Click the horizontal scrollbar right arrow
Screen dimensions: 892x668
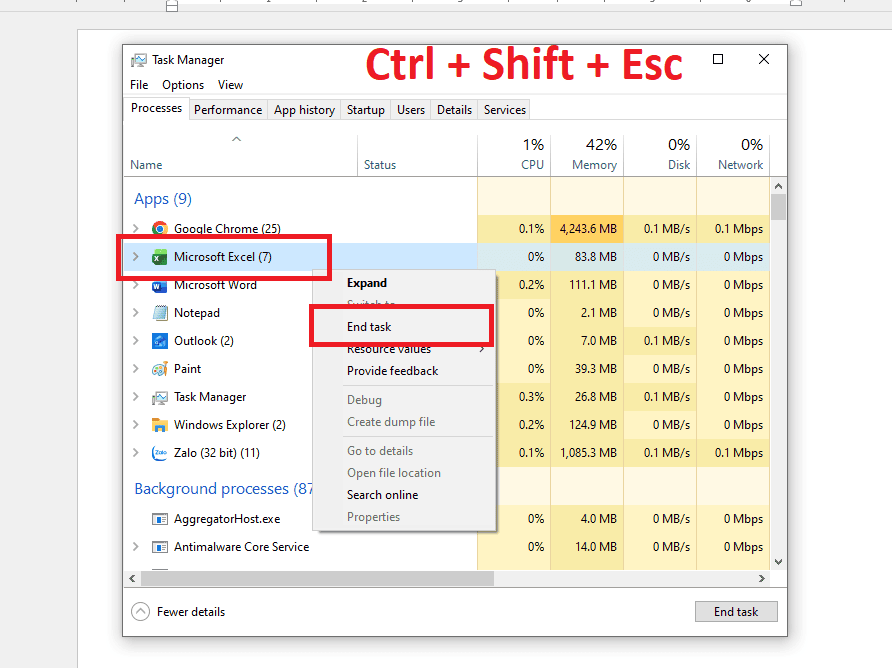click(x=762, y=579)
